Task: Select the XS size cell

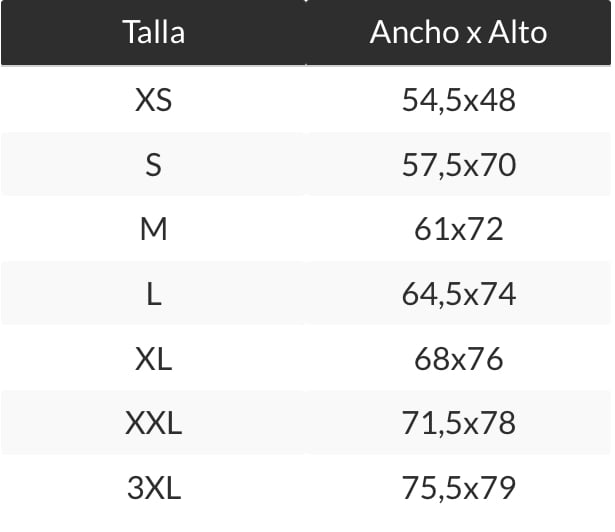Action: pos(153,100)
